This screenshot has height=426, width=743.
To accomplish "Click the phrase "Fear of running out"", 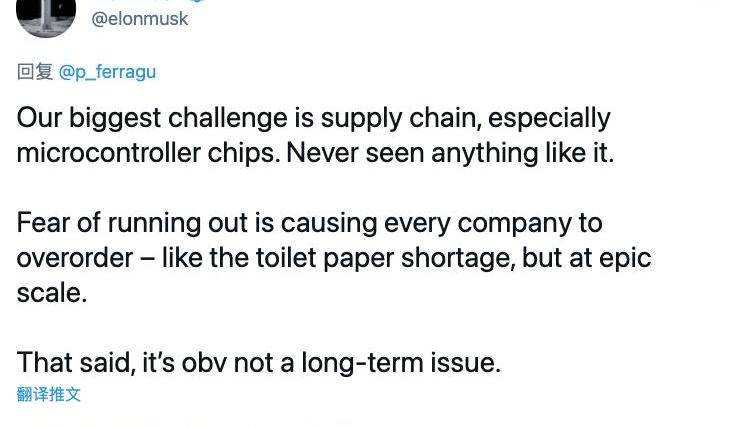I will 132,223.
